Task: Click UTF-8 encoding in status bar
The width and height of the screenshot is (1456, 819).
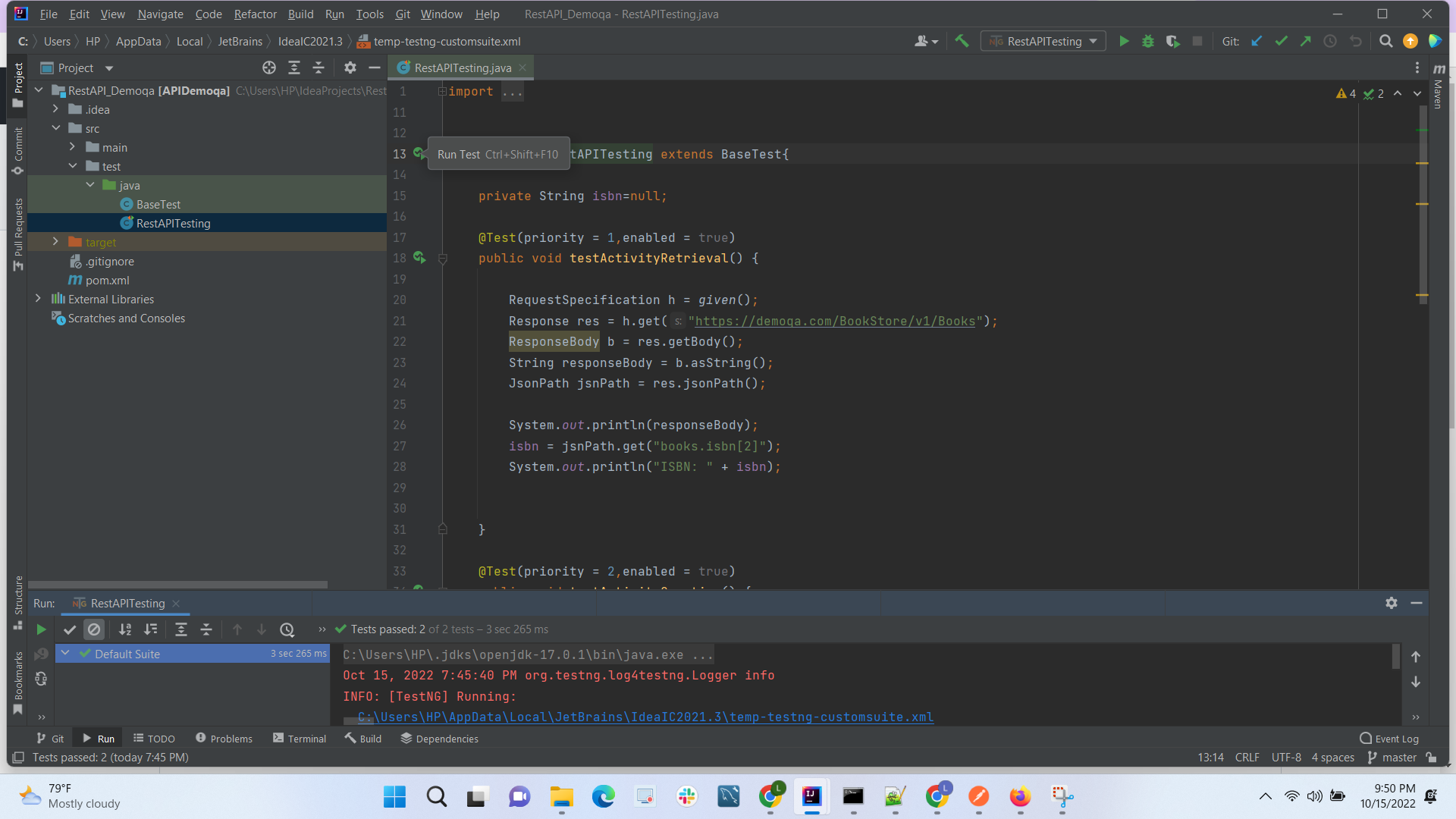Action: pos(1286,758)
